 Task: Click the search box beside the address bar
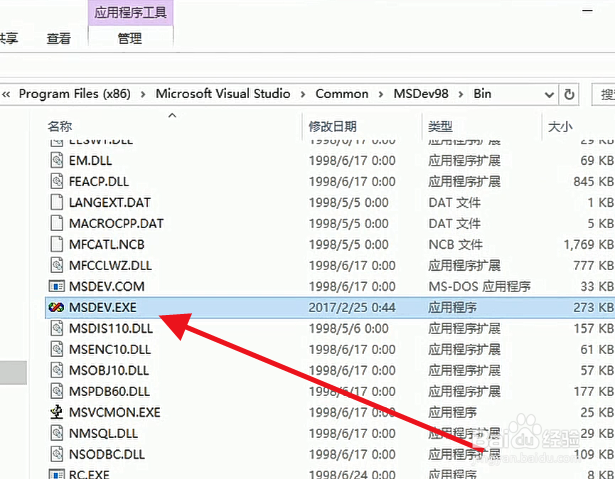click(x=603, y=95)
